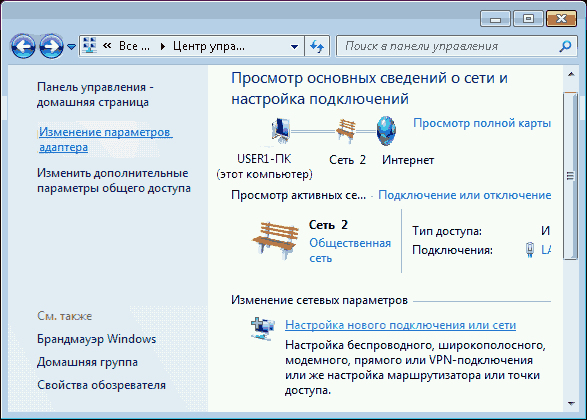Click the network icon in address bar

coord(89,46)
